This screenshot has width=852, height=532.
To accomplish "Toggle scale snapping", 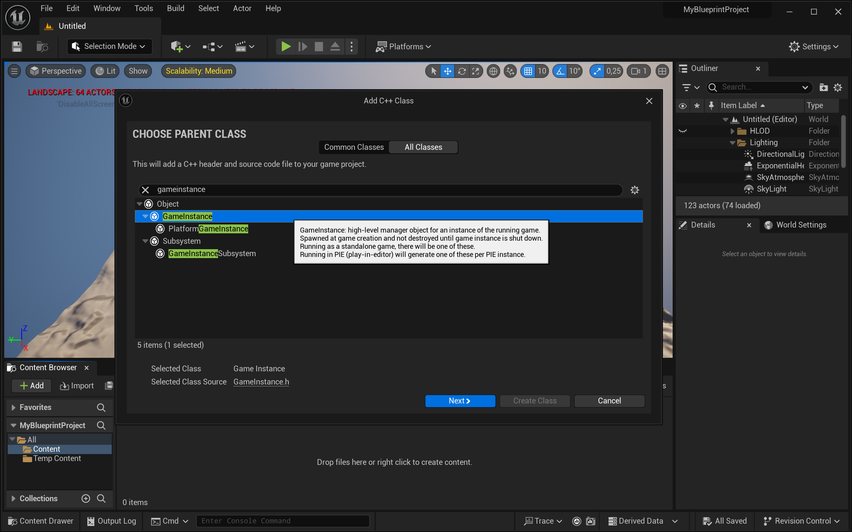I will tap(597, 71).
